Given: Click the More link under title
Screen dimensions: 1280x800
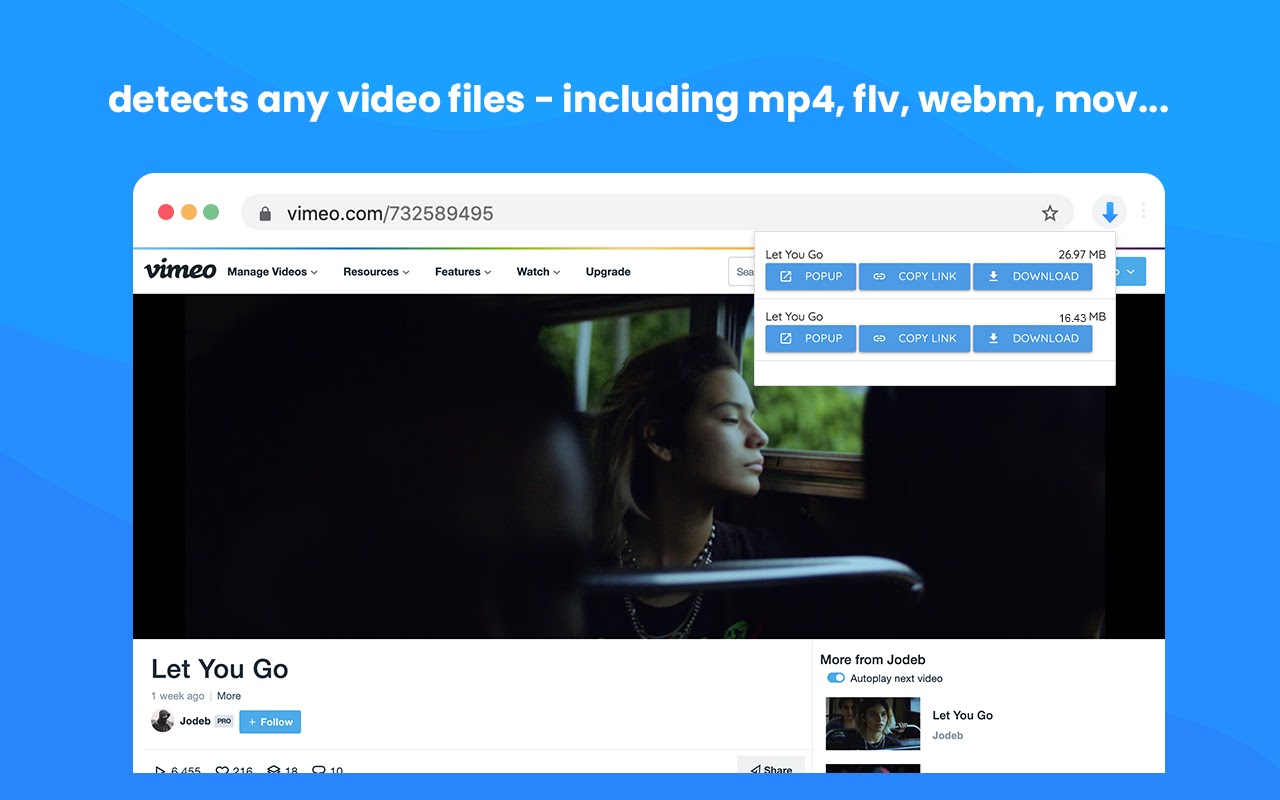Looking at the screenshot, I should 229,696.
